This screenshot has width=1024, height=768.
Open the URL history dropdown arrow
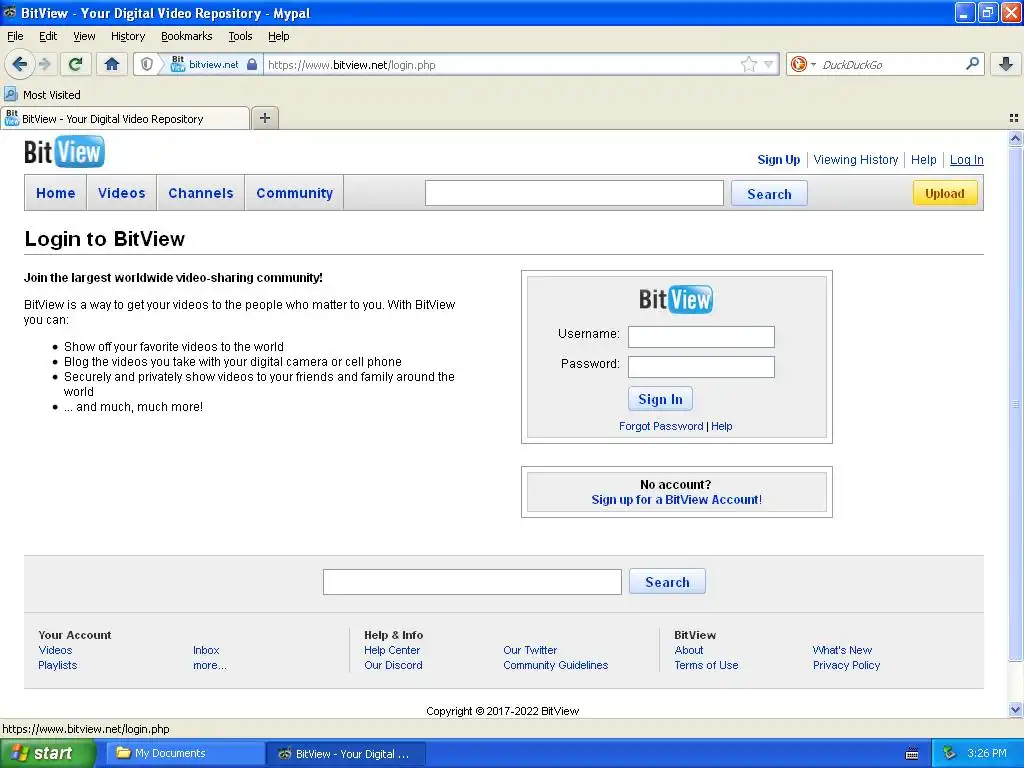click(x=769, y=64)
